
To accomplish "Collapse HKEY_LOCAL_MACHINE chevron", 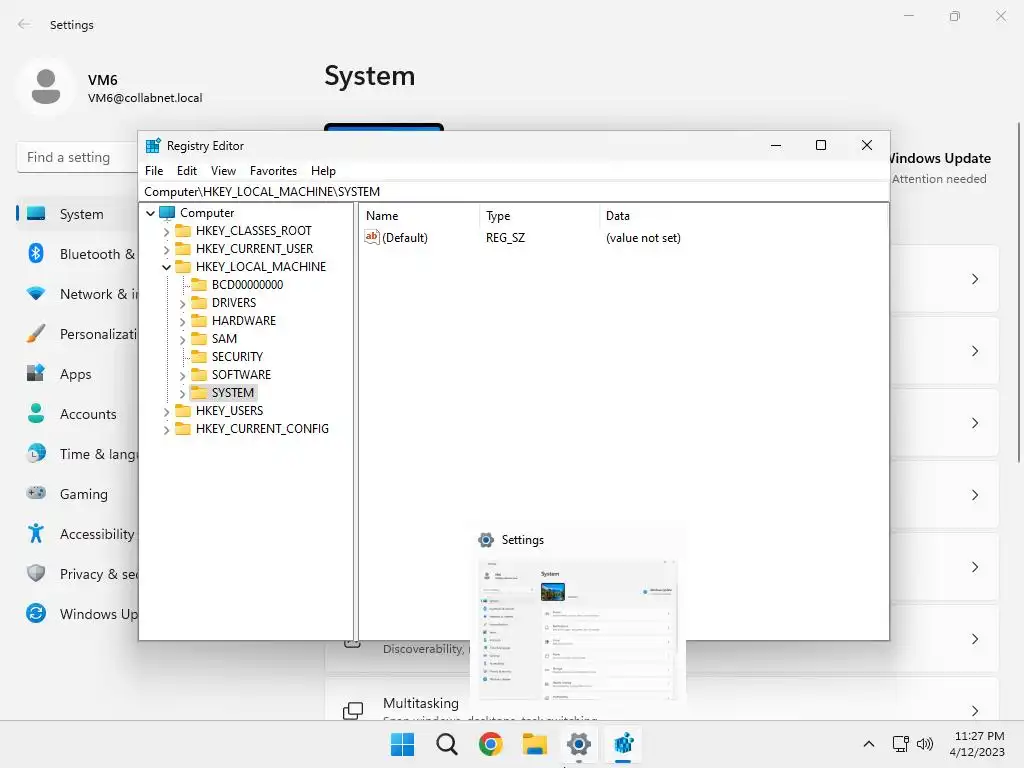I will (x=166, y=267).
